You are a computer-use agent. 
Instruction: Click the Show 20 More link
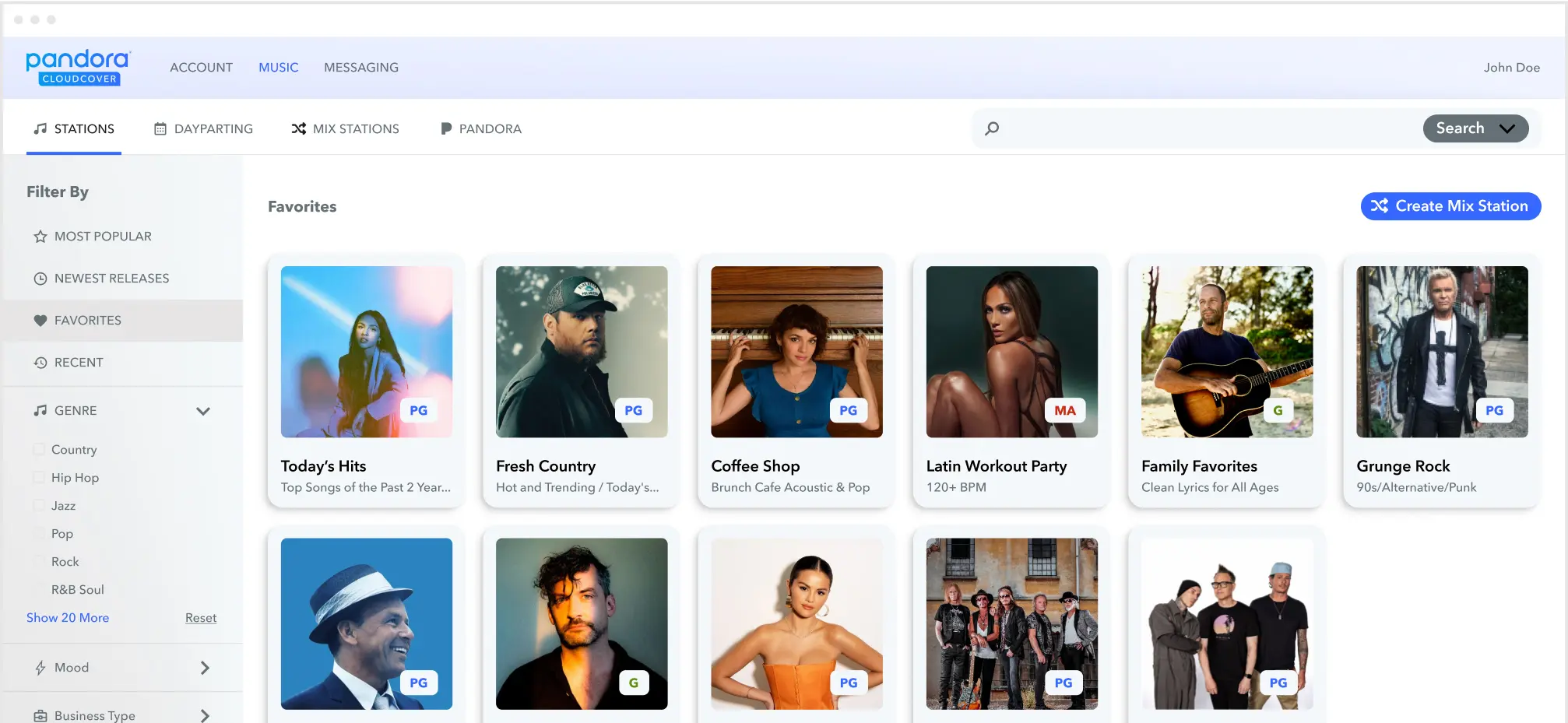pos(67,617)
